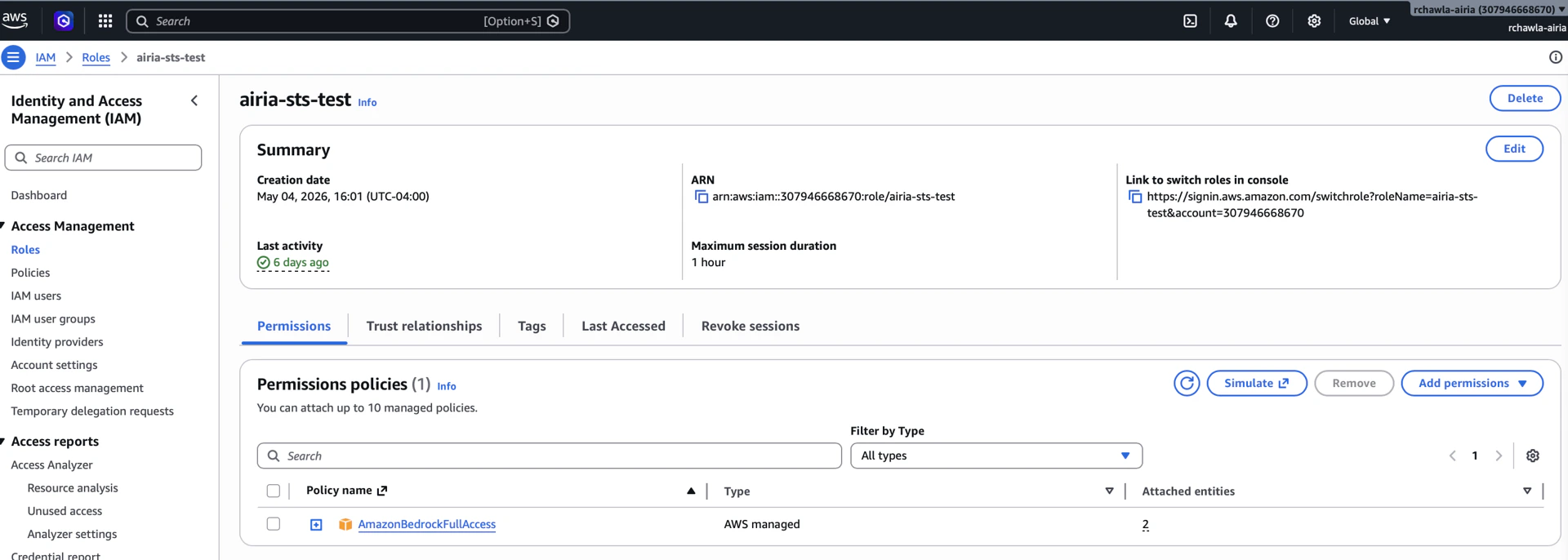Click the policies Search filter field

click(549, 456)
